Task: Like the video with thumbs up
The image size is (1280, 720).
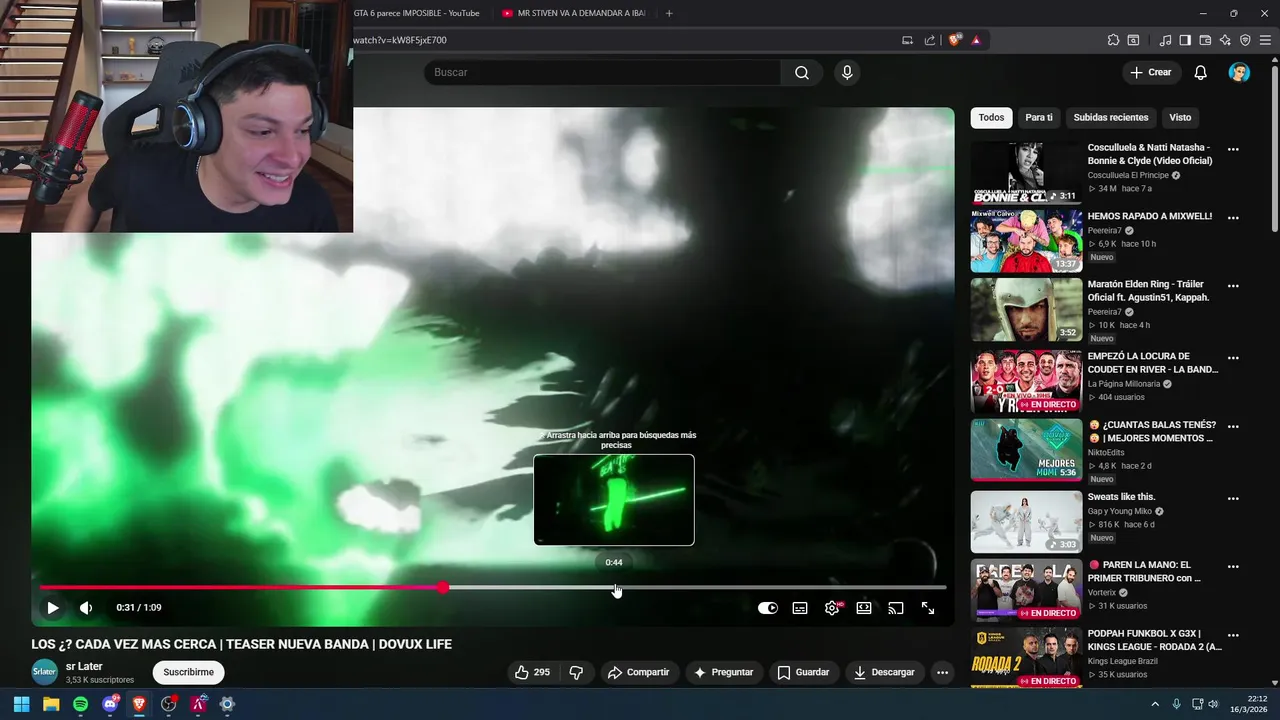Action: [532, 672]
